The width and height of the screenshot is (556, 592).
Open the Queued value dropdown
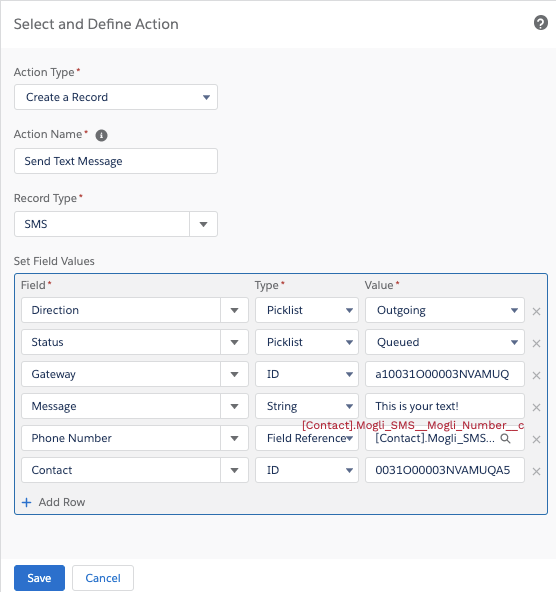pos(445,342)
